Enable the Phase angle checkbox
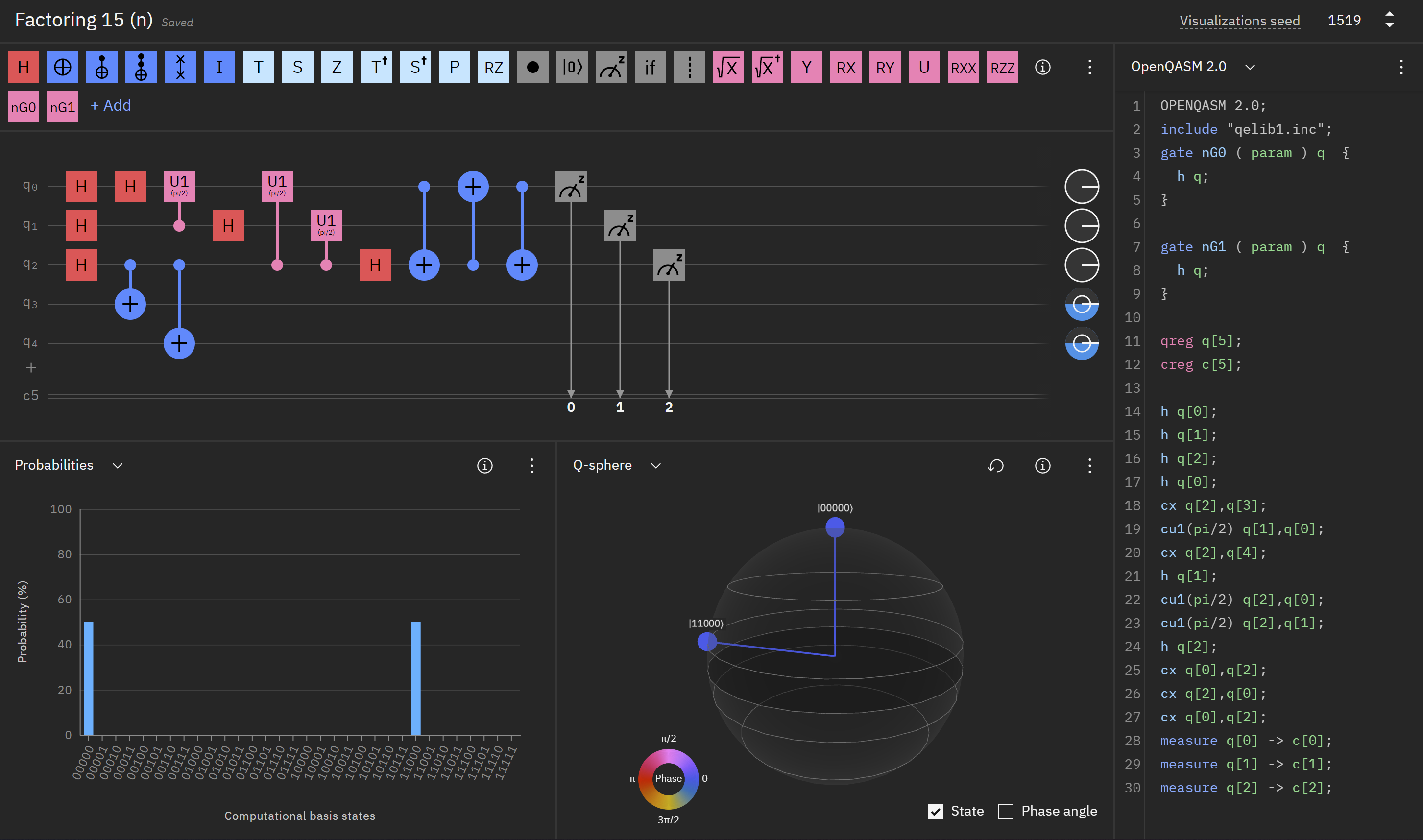The image size is (1423, 840). pyautogui.click(x=1006, y=811)
